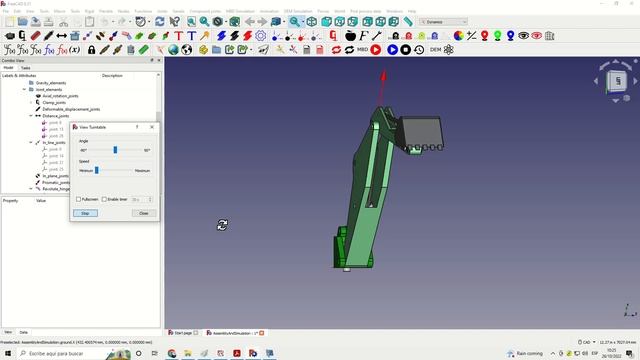This screenshot has height=360, width=640.
Task: Click the measure distance ruler icon
Action: click(x=408, y=22)
